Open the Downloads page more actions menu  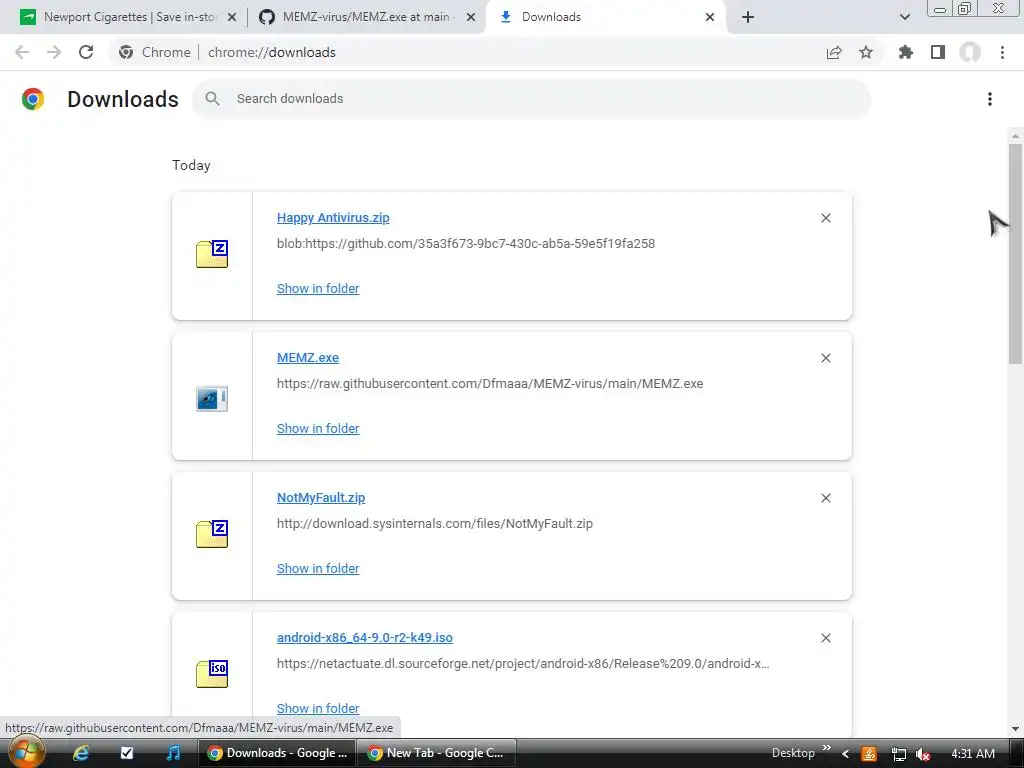(990, 99)
